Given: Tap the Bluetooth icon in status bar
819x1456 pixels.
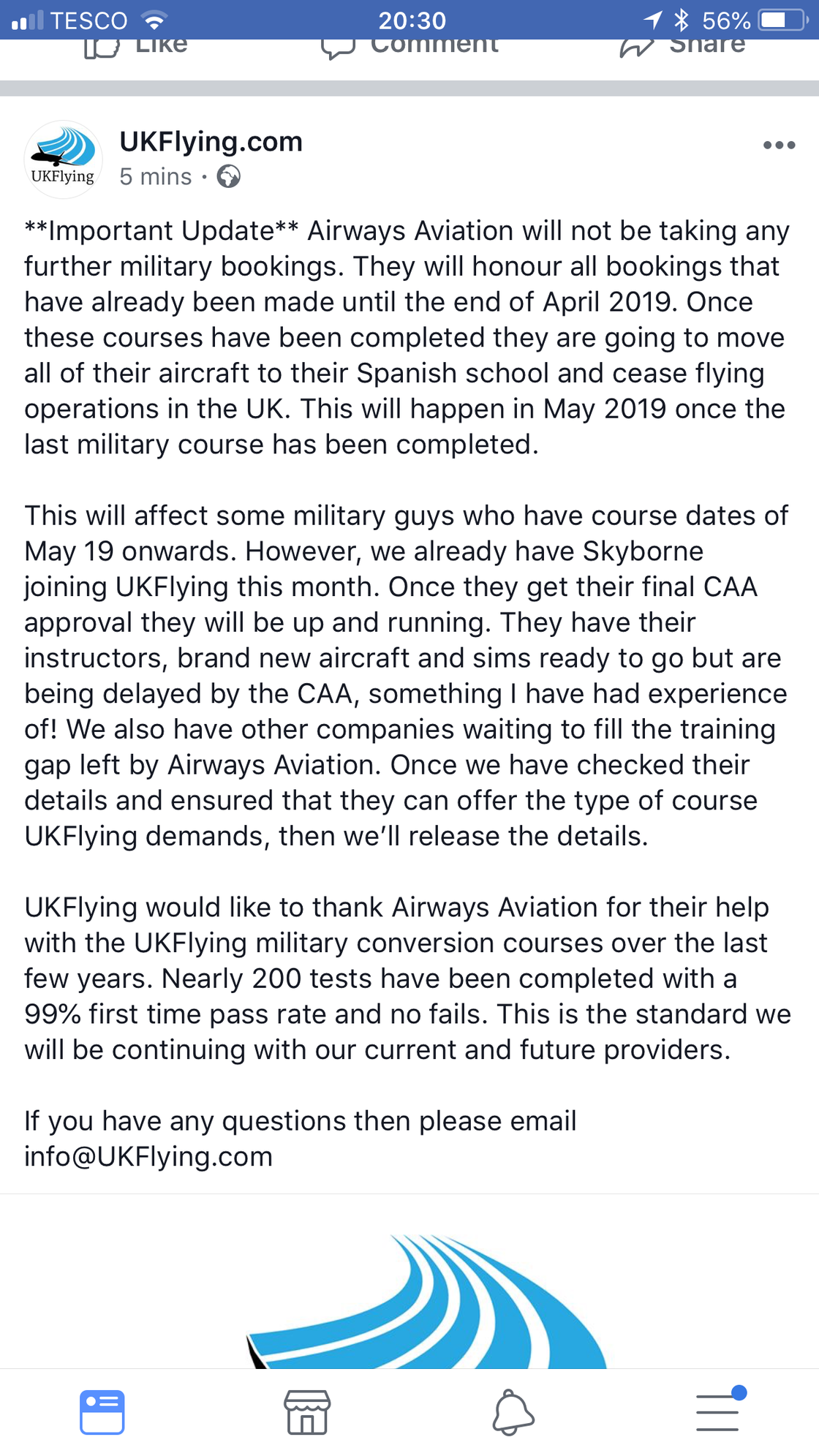Looking at the screenshot, I should (682, 20).
